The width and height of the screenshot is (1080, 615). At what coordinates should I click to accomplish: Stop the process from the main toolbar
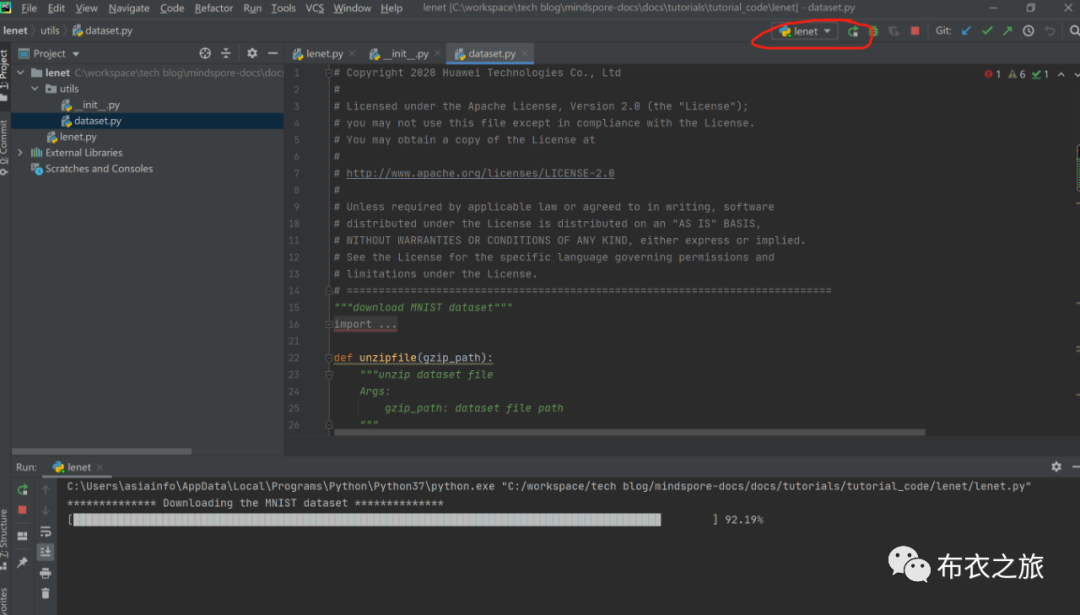915,31
